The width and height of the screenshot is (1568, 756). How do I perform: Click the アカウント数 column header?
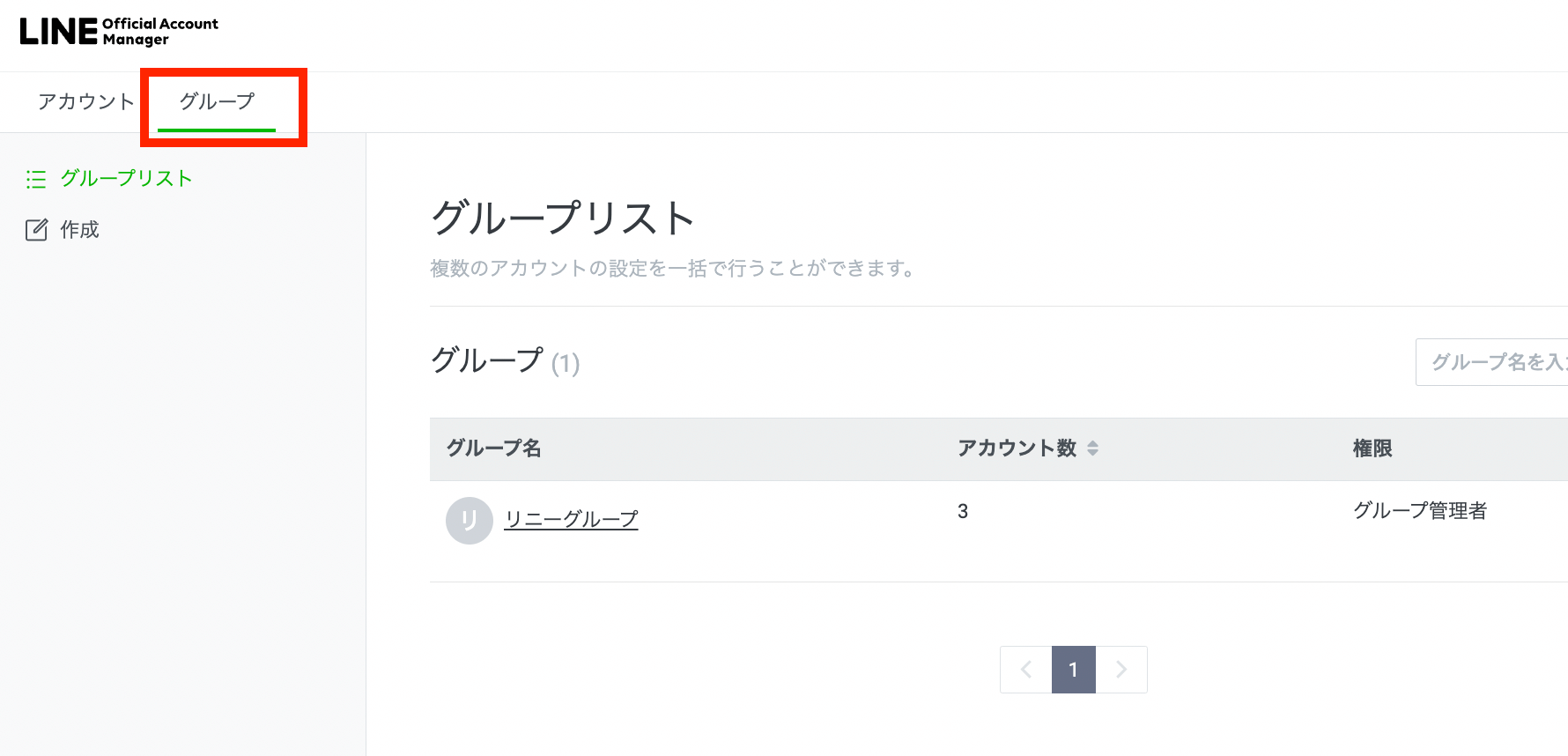(x=1017, y=448)
